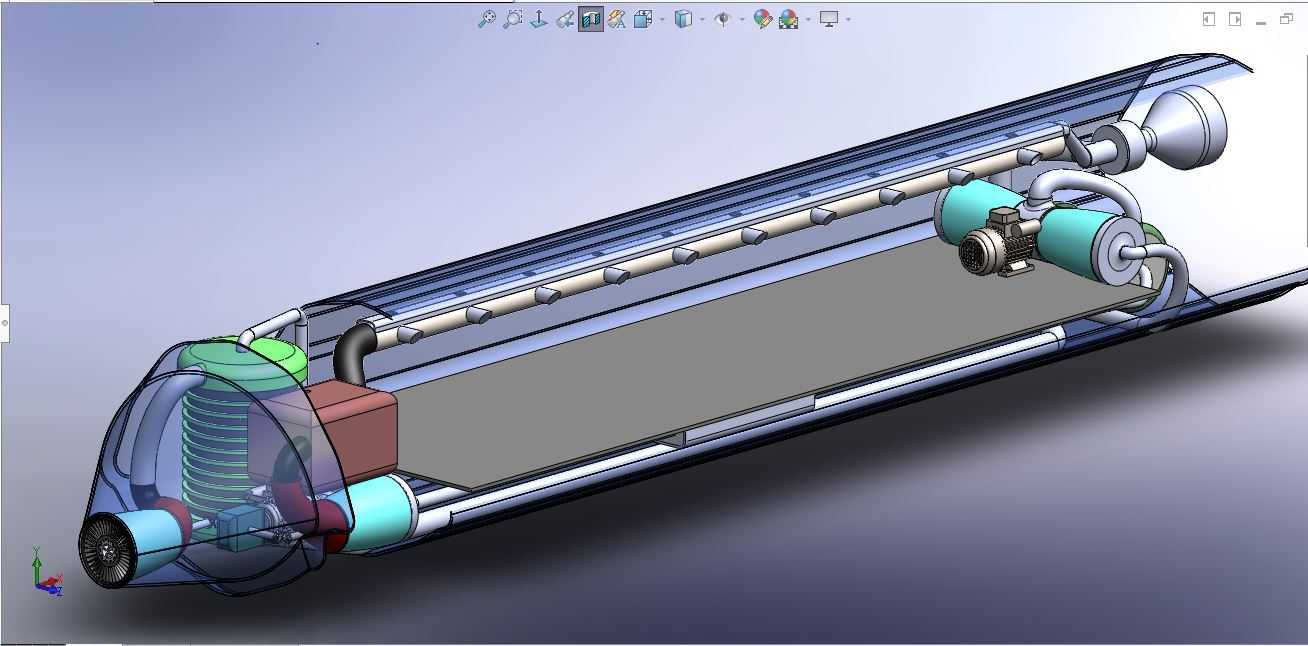
Task: Open the Display Style dropdown arrow
Action: (702, 19)
